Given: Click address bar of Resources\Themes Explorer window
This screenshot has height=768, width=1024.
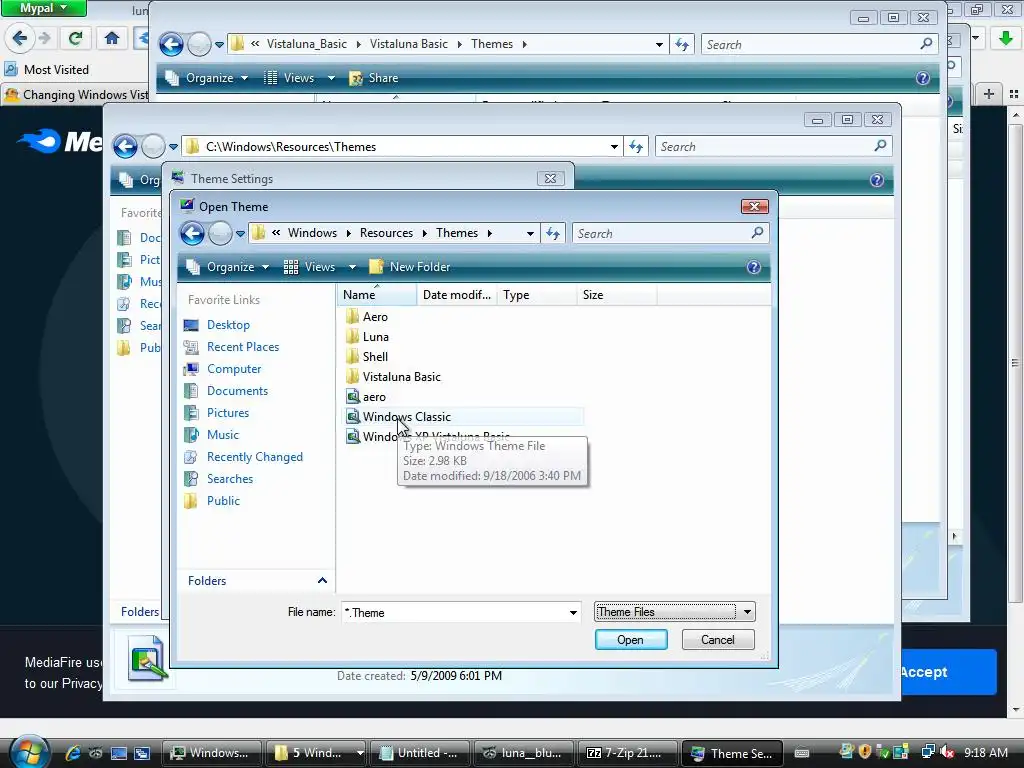Looking at the screenshot, I should [x=403, y=147].
